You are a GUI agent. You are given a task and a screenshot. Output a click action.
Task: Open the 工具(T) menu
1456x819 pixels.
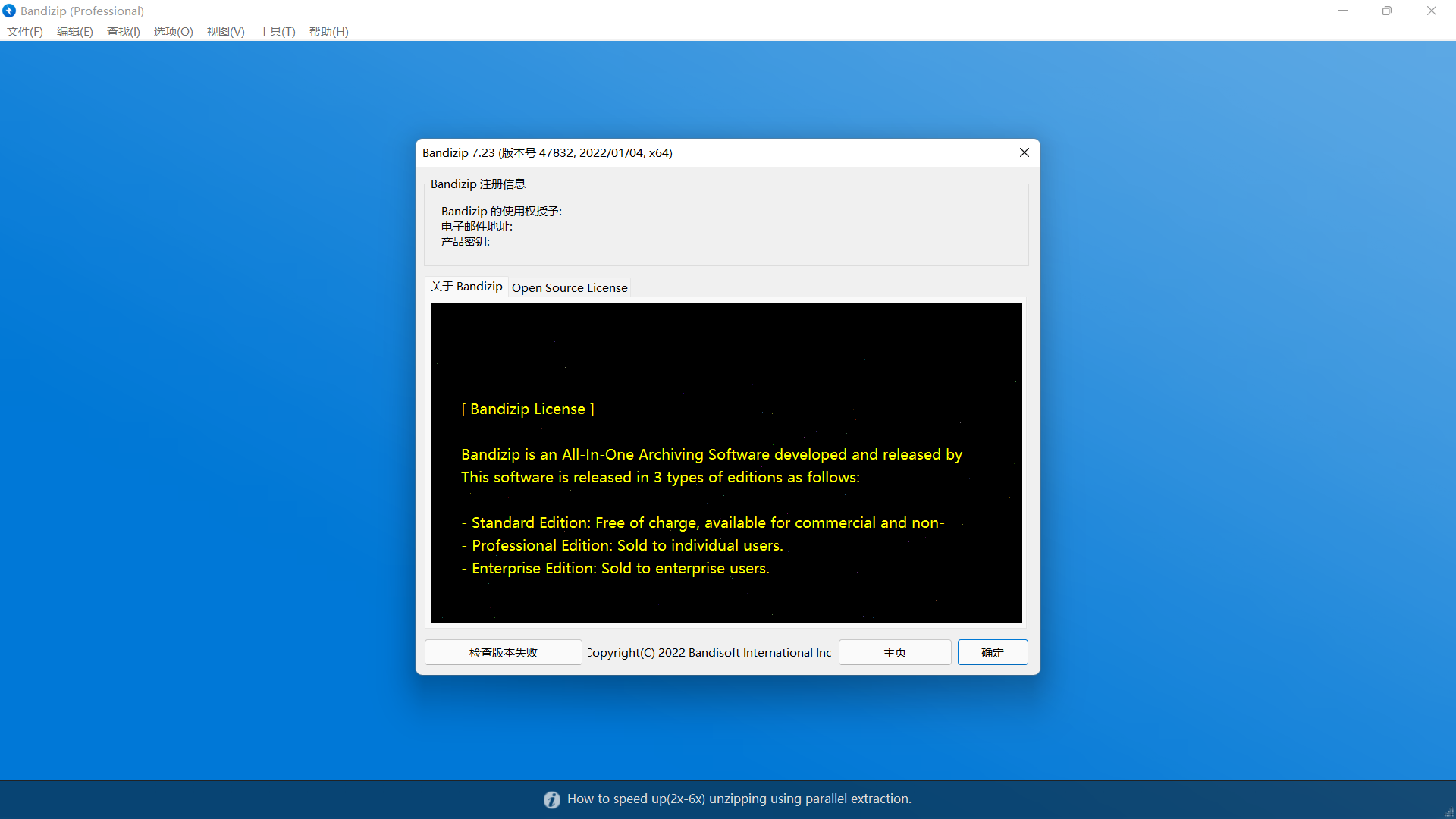(276, 31)
